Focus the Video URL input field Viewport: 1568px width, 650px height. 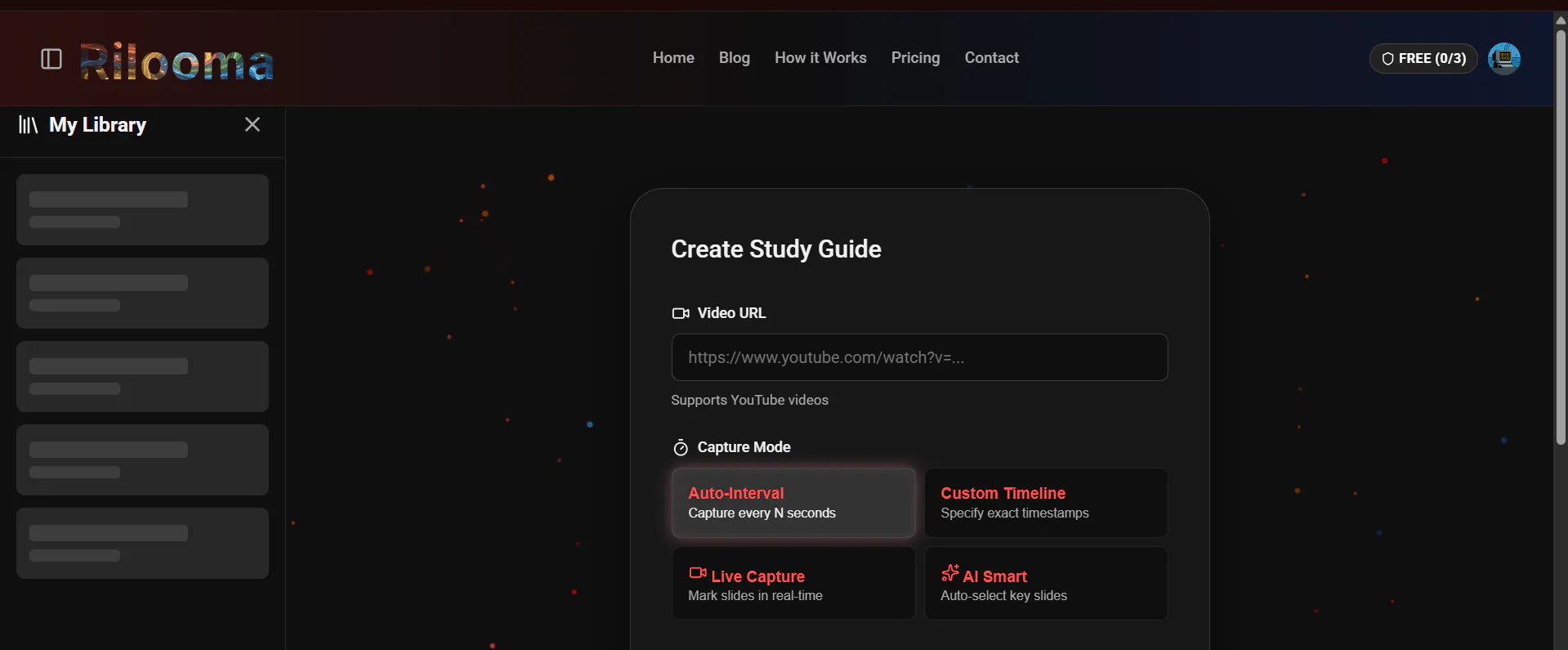pyautogui.click(x=919, y=357)
